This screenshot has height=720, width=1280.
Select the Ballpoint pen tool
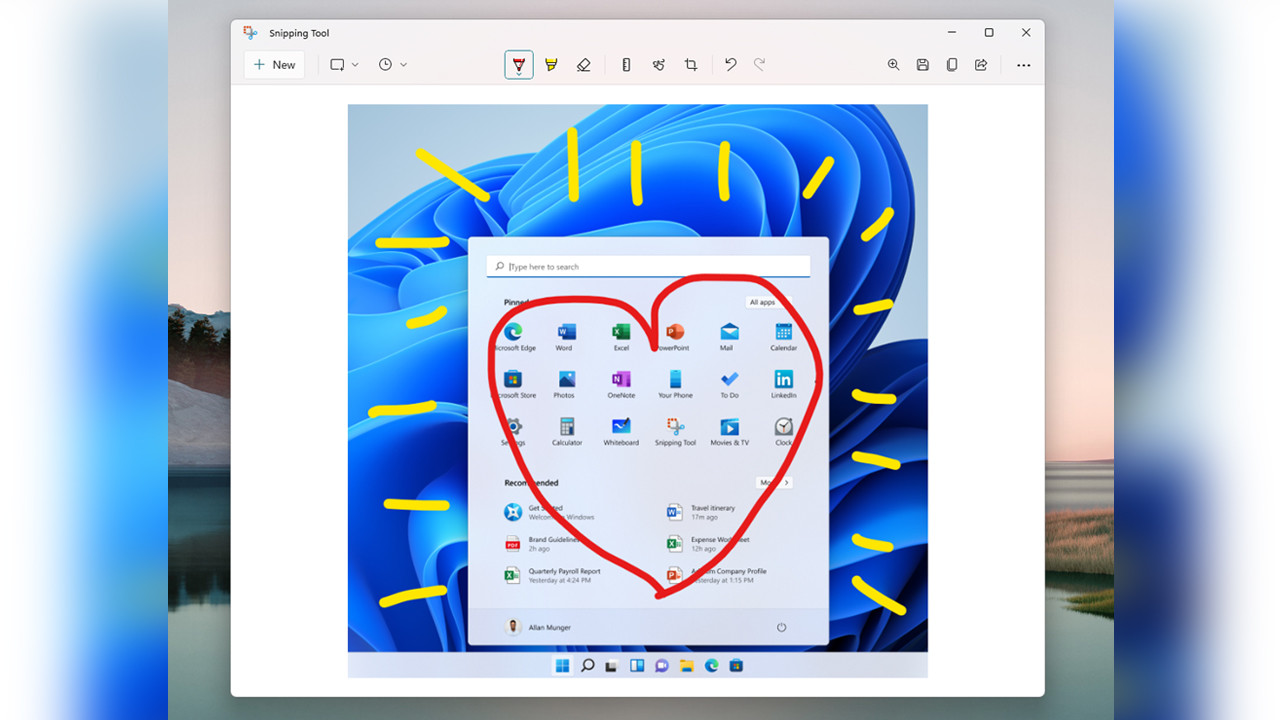(518, 64)
